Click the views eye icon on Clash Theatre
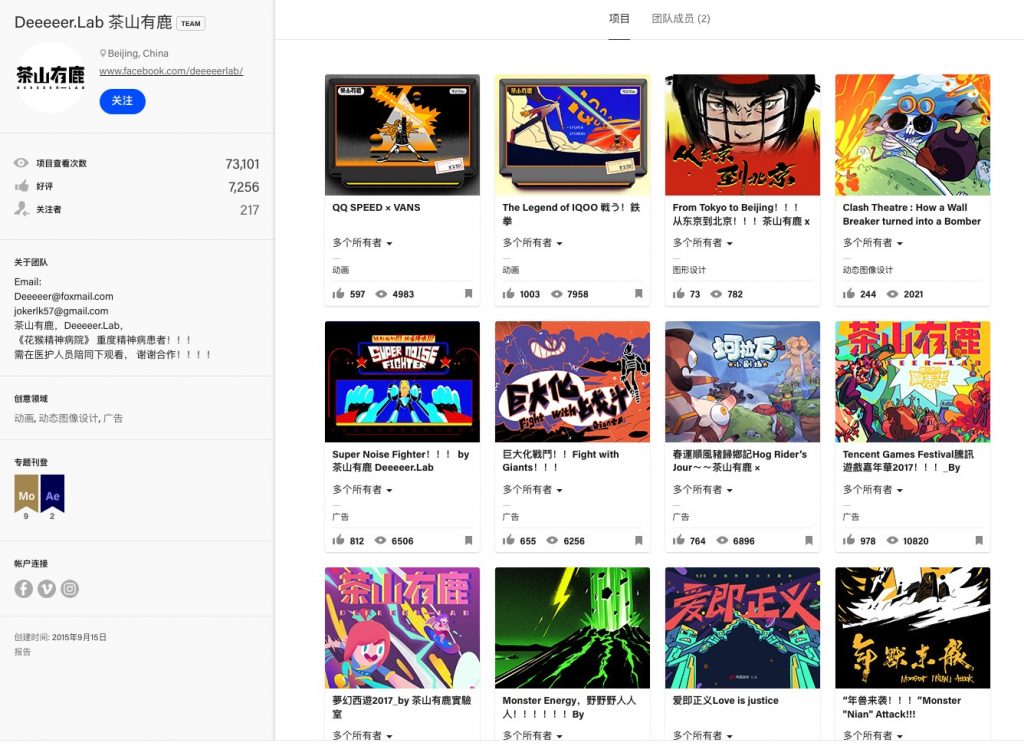Screen dimensions: 1024x746 click(892, 294)
